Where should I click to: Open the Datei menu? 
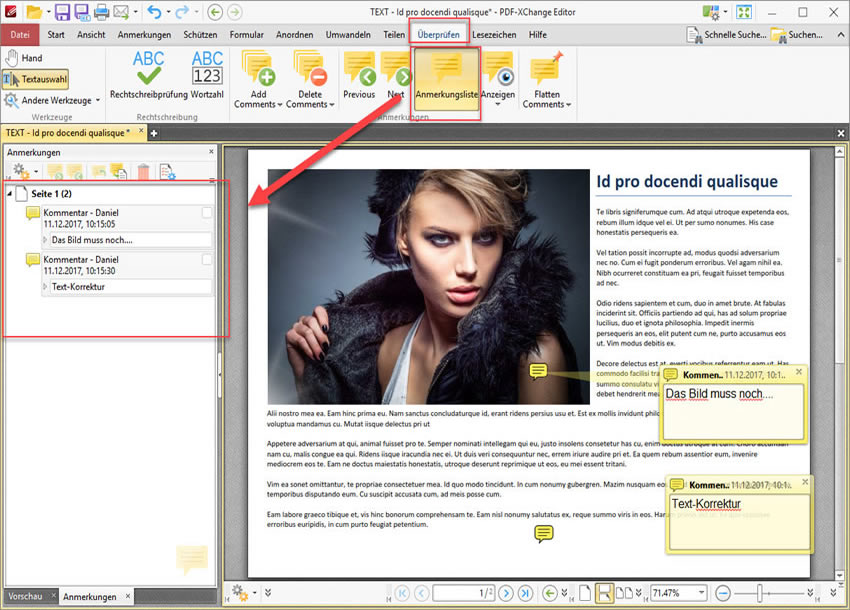tap(20, 35)
